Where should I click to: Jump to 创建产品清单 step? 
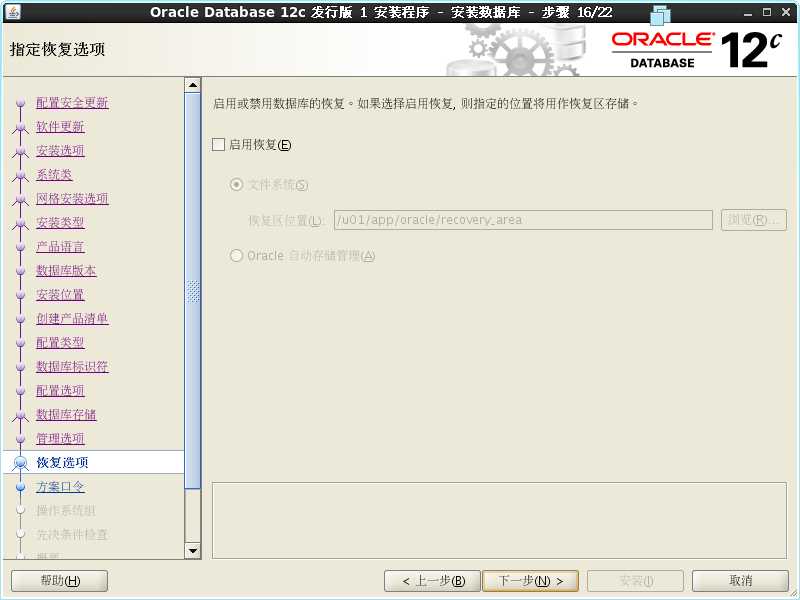pyautogui.click(x=72, y=318)
